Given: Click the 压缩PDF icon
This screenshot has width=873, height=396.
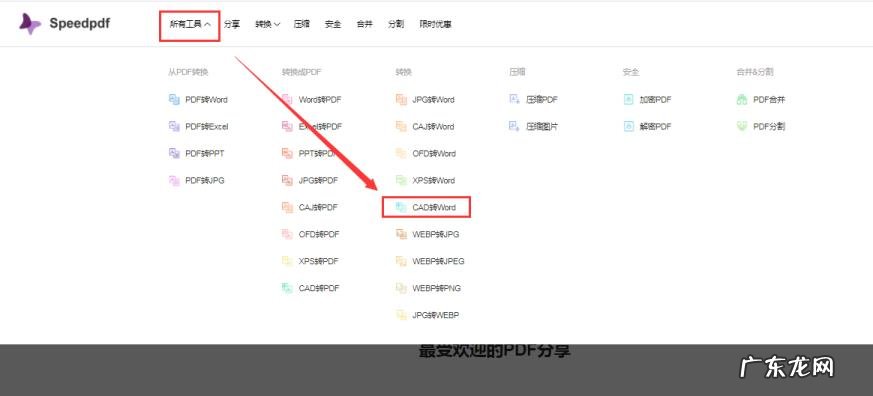Looking at the screenshot, I should pyautogui.click(x=514, y=100).
